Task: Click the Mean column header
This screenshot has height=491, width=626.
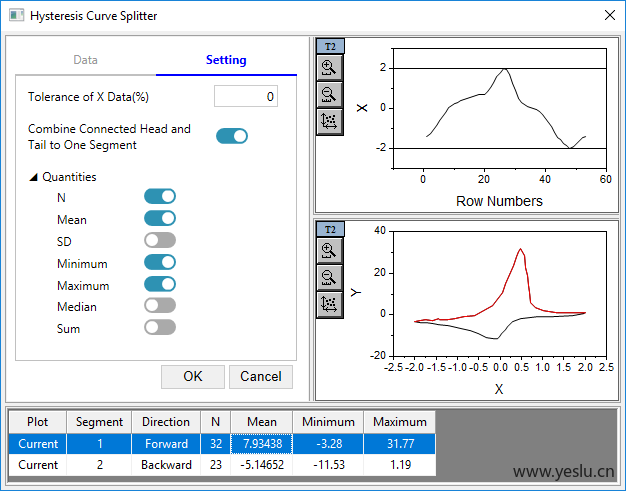Action: coord(261,422)
